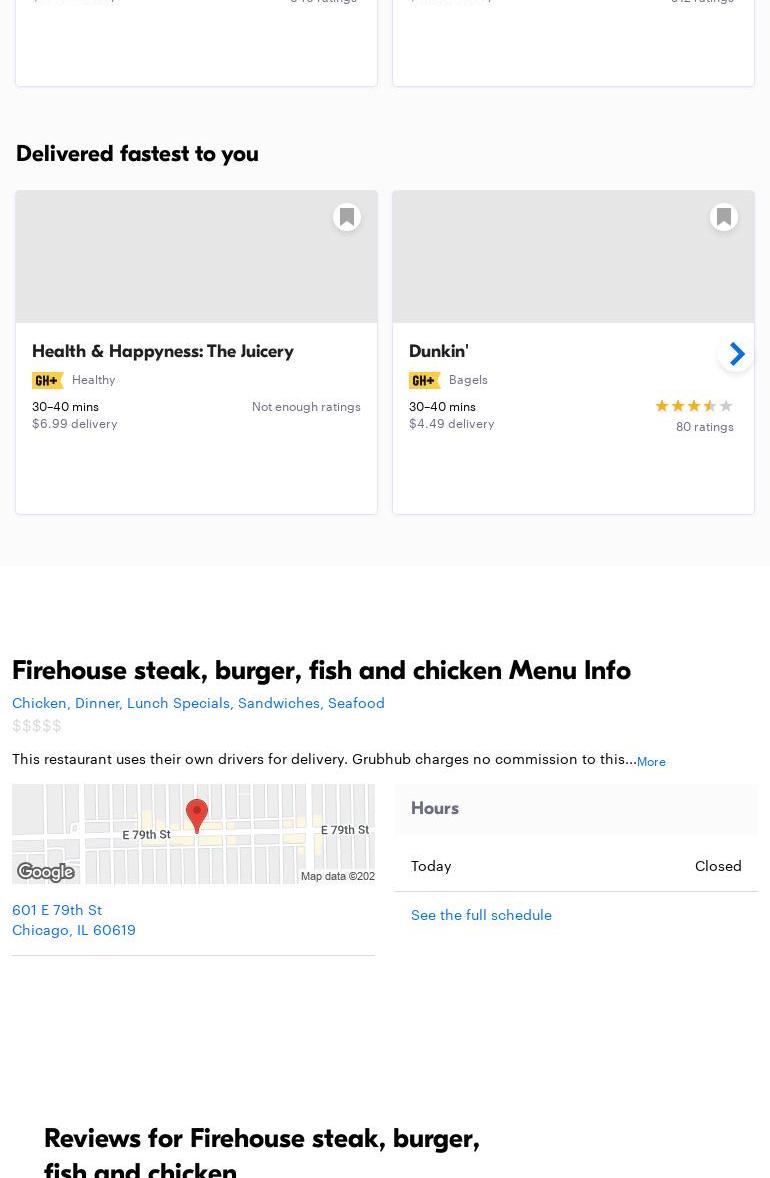The width and height of the screenshot is (770, 1178).
Task: Click Dunkin' star rating
Action: coord(693,406)
